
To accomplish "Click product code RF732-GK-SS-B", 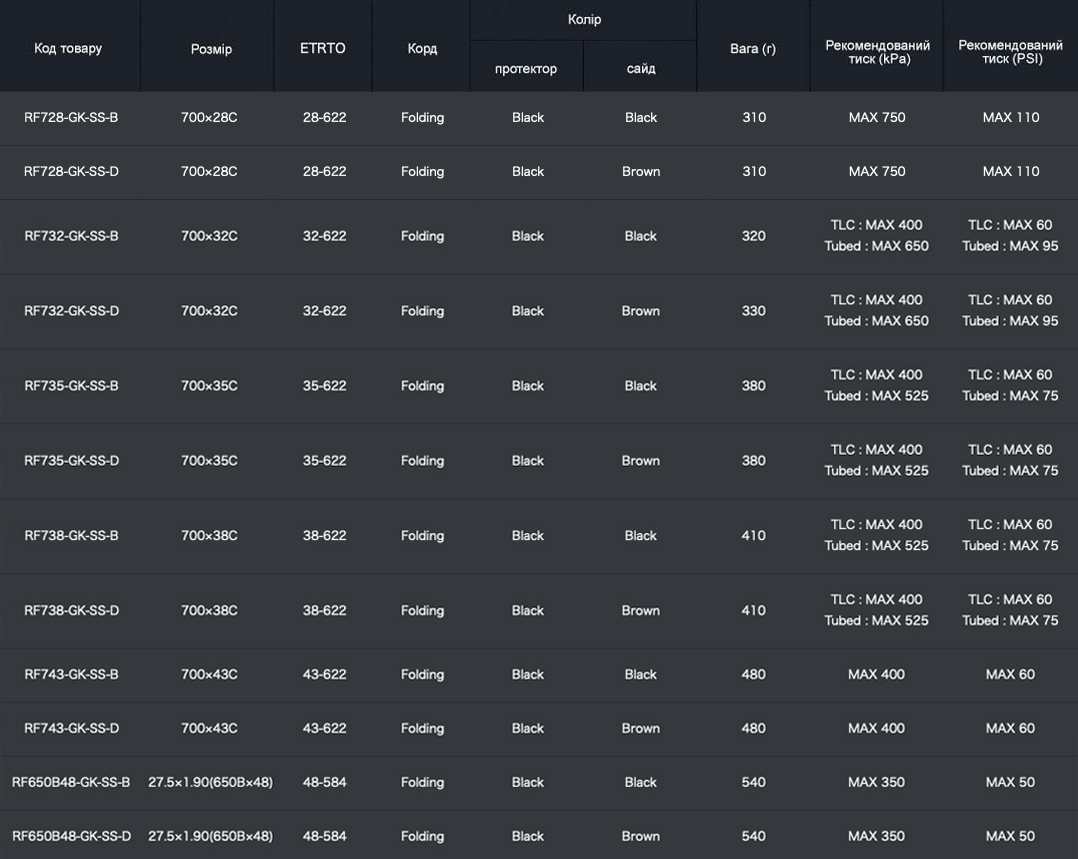I will tap(71, 236).
